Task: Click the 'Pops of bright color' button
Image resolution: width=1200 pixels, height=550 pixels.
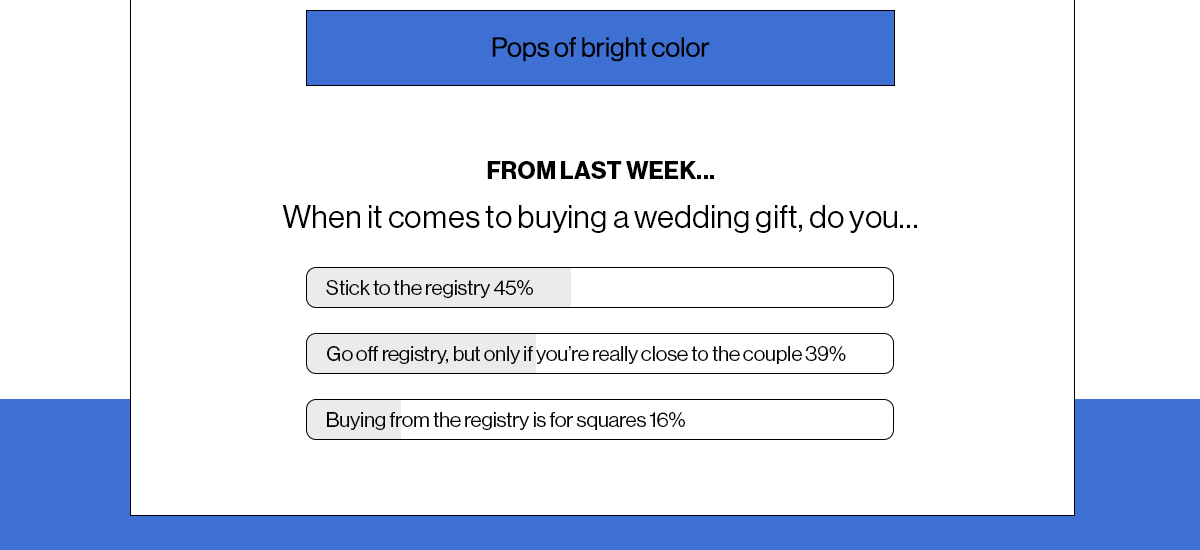Action: (600, 48)
